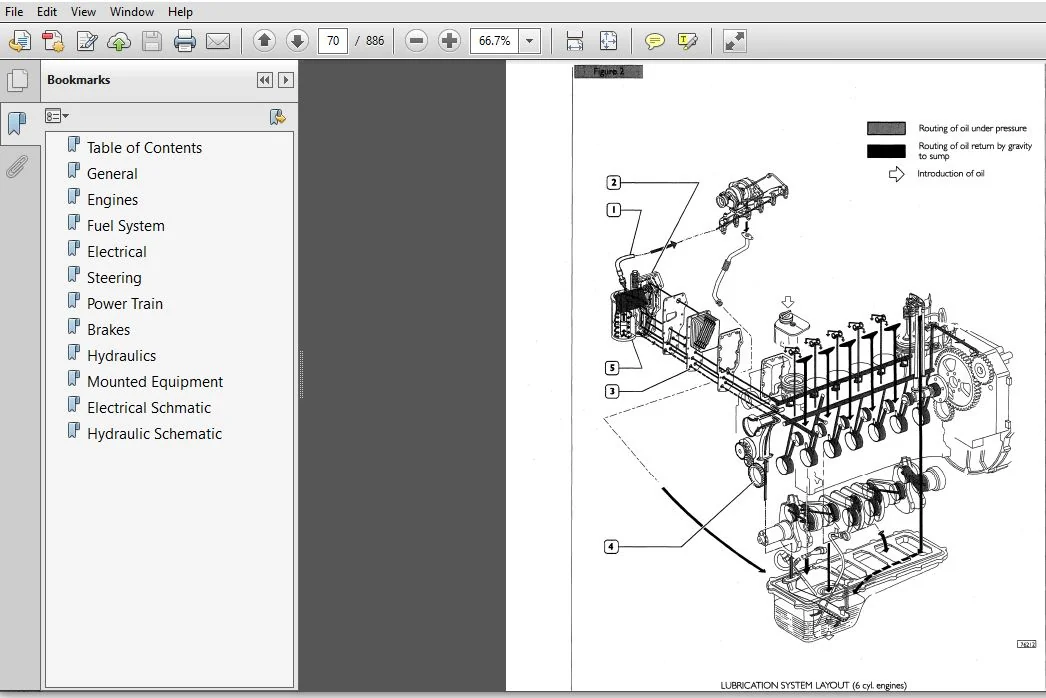This screenshot has height=698, width=1046.
Task: Add a sticky note comment
Action: pos(654,41)
